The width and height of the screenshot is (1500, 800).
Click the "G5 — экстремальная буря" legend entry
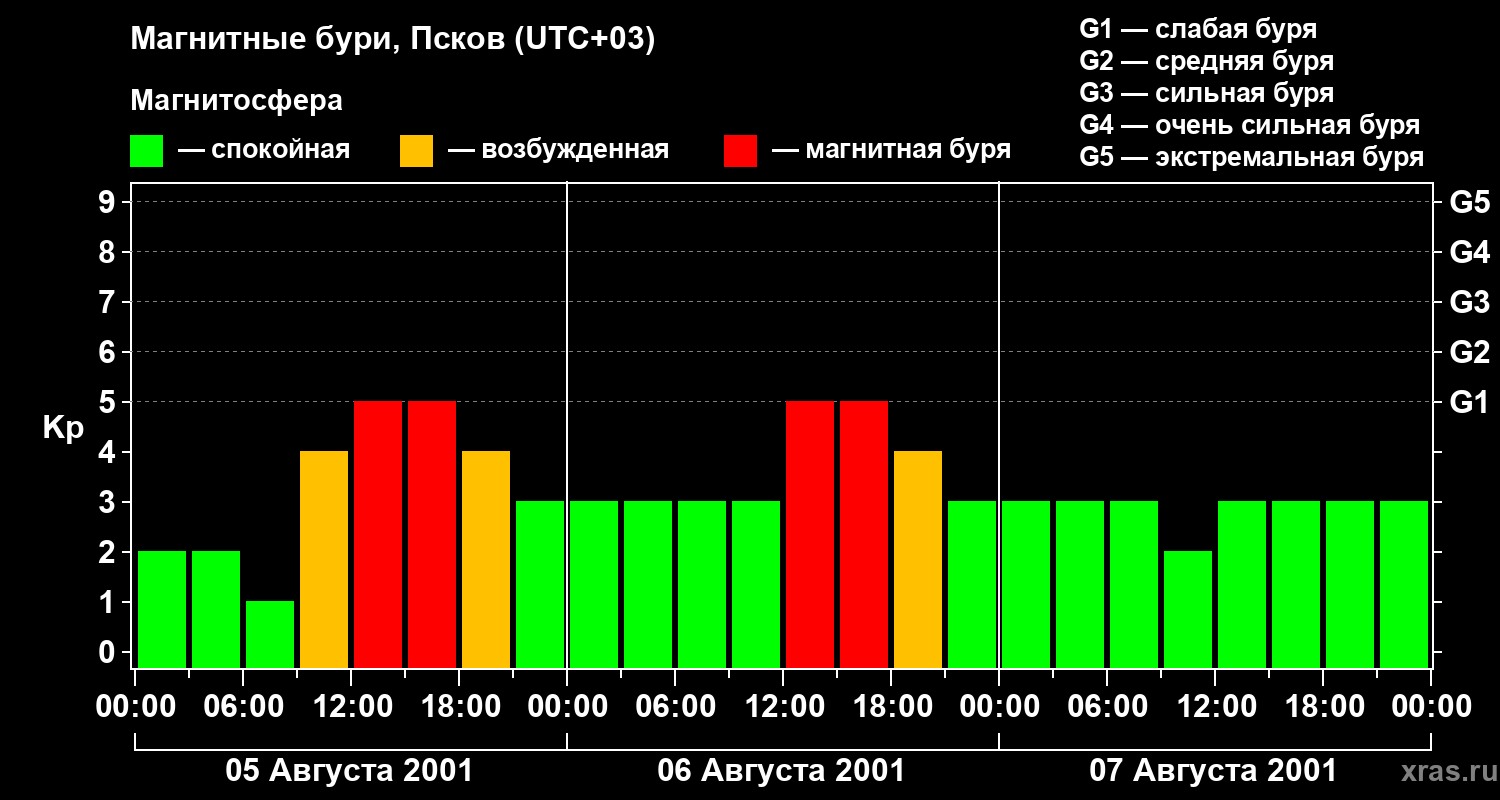coord(1251,157)
